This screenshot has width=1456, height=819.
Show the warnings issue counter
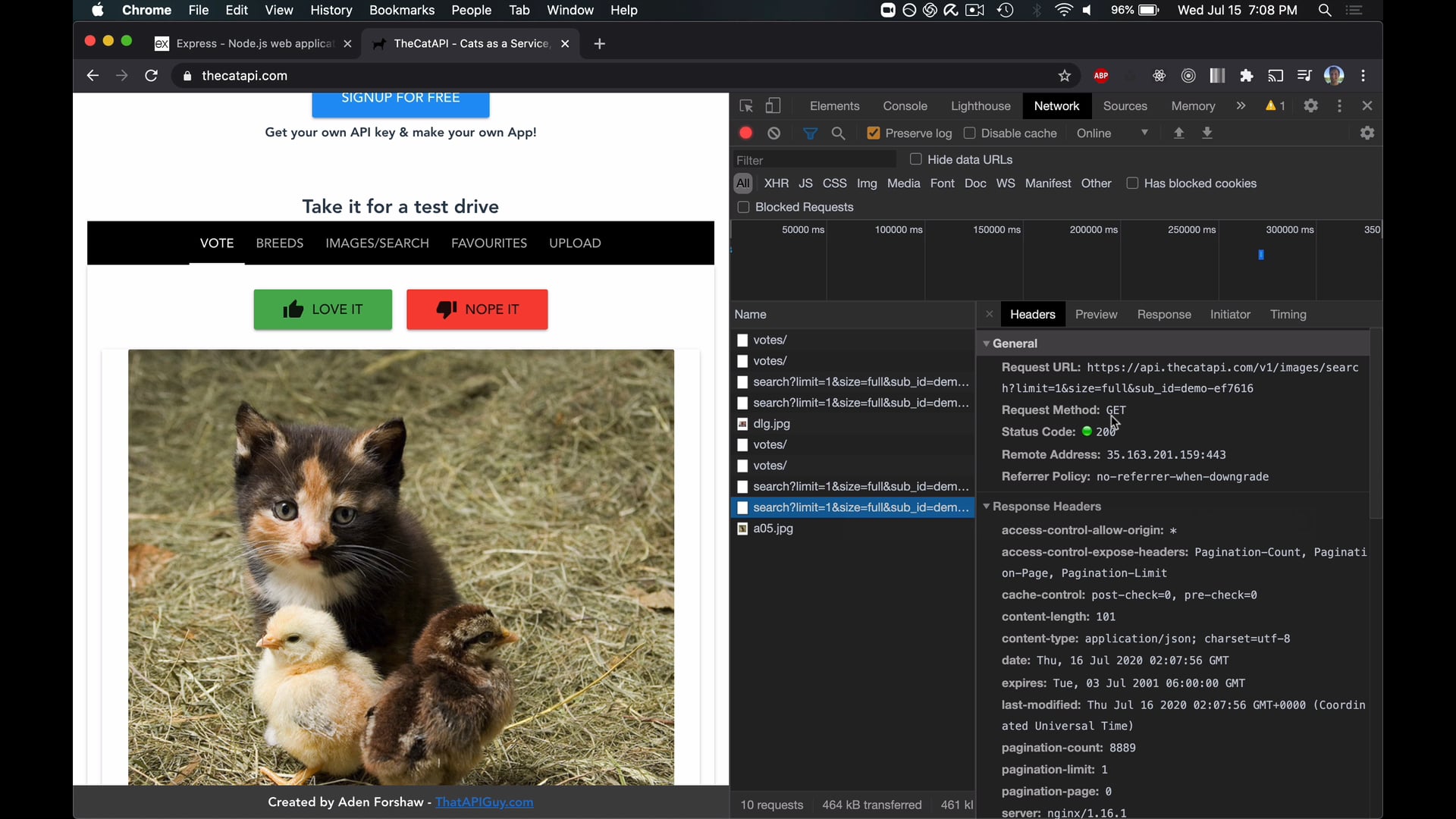1275,106
